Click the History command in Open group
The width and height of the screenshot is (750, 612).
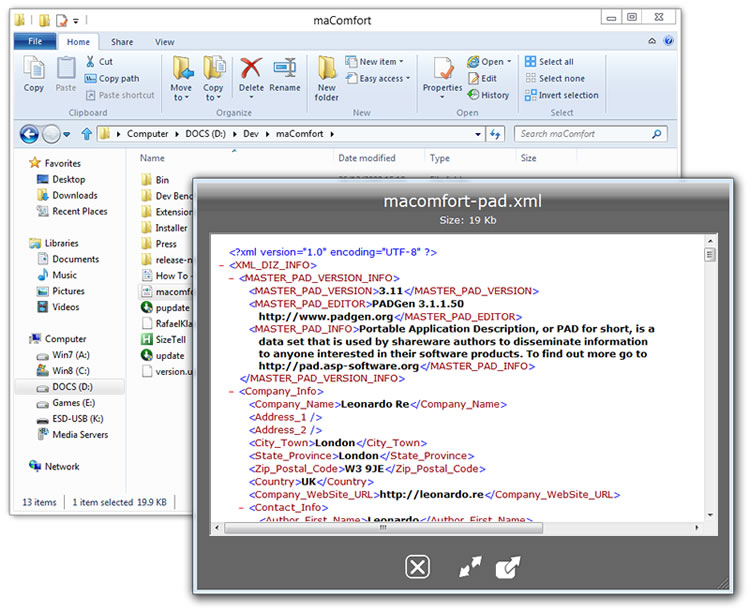488,95
